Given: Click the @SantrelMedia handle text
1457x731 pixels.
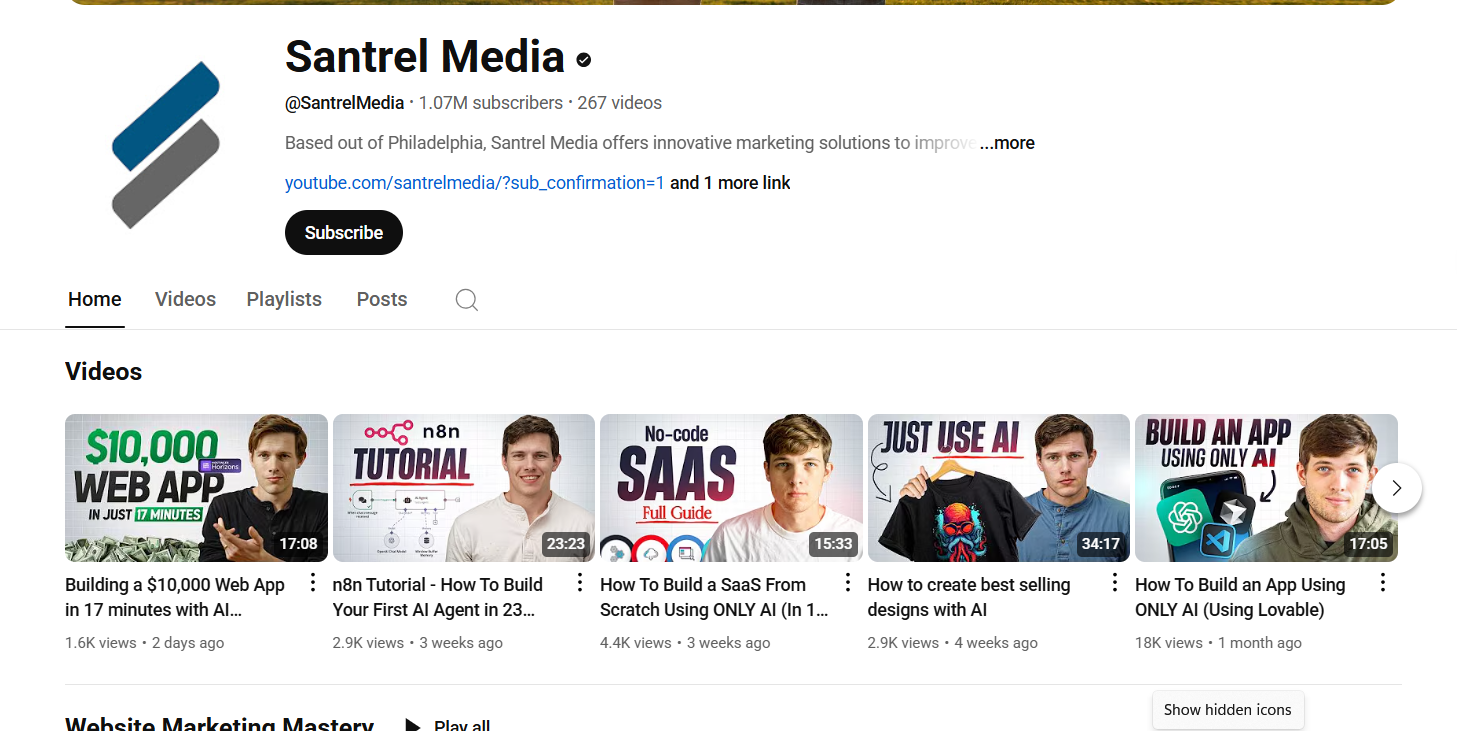Looking at the screenshot, I should click(344, 103).
